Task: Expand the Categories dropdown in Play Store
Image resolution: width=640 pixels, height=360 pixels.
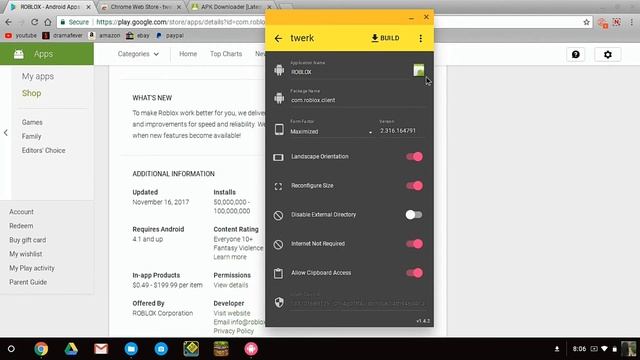Action: [x=138, y=54]
